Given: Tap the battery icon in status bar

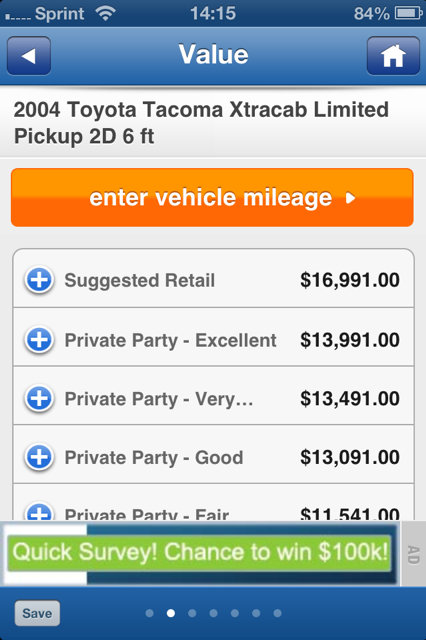Looking at the screenshot, I should click(408, 13).
